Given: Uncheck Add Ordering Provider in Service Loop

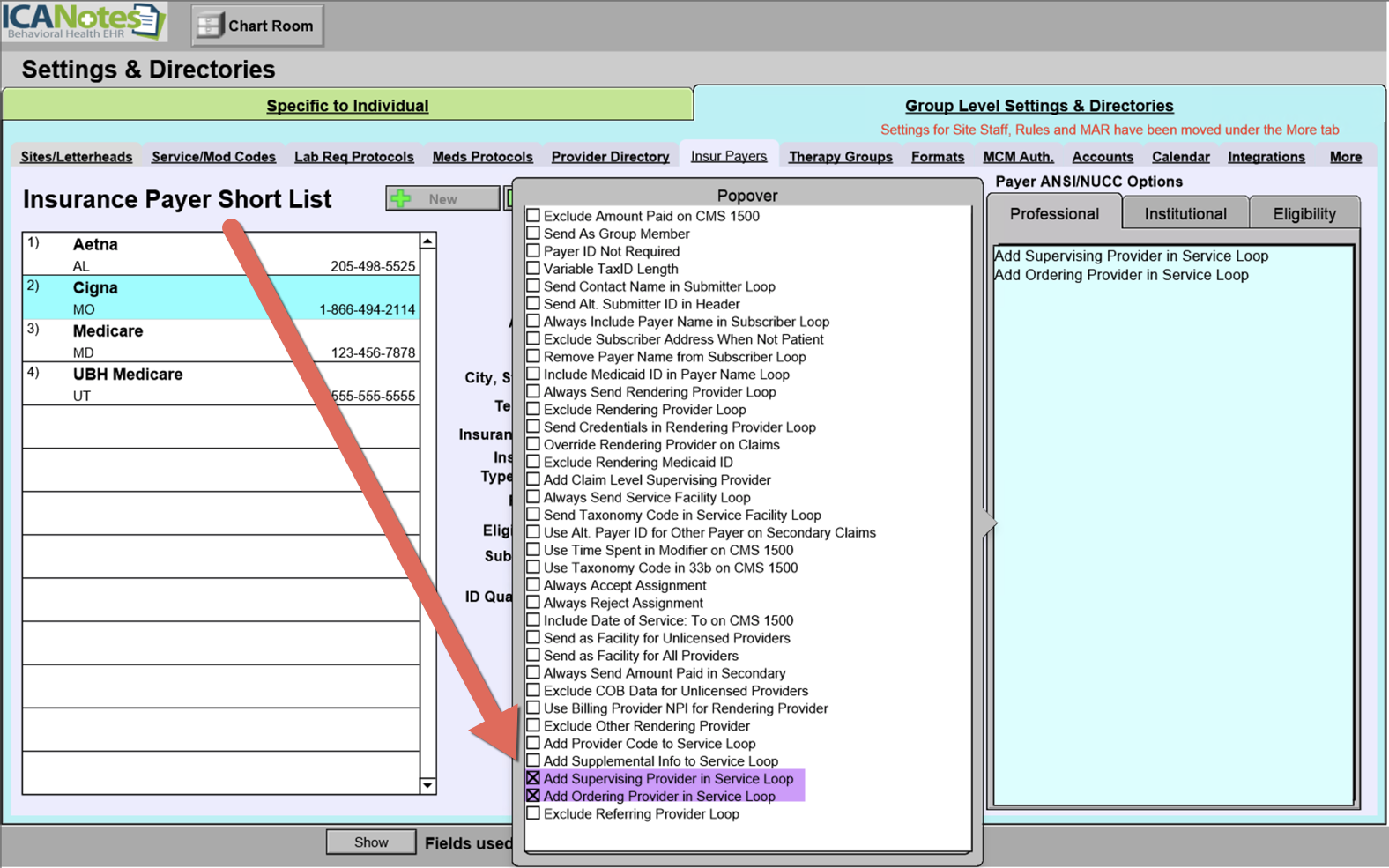Looking at the screenshot, I should [x=533, y=796].
